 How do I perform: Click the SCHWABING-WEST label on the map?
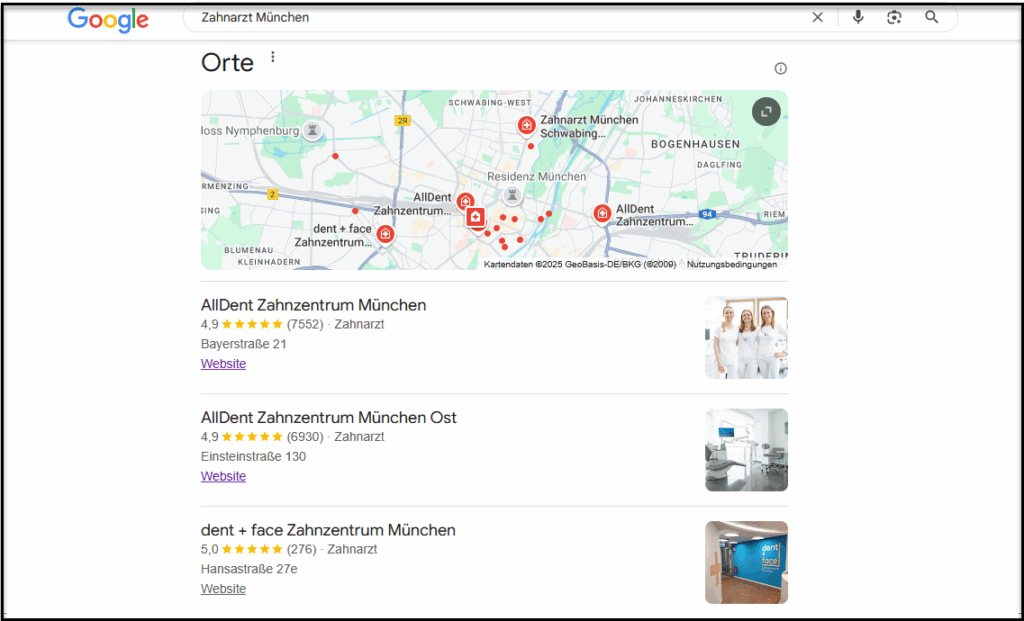tap(489, 103)
